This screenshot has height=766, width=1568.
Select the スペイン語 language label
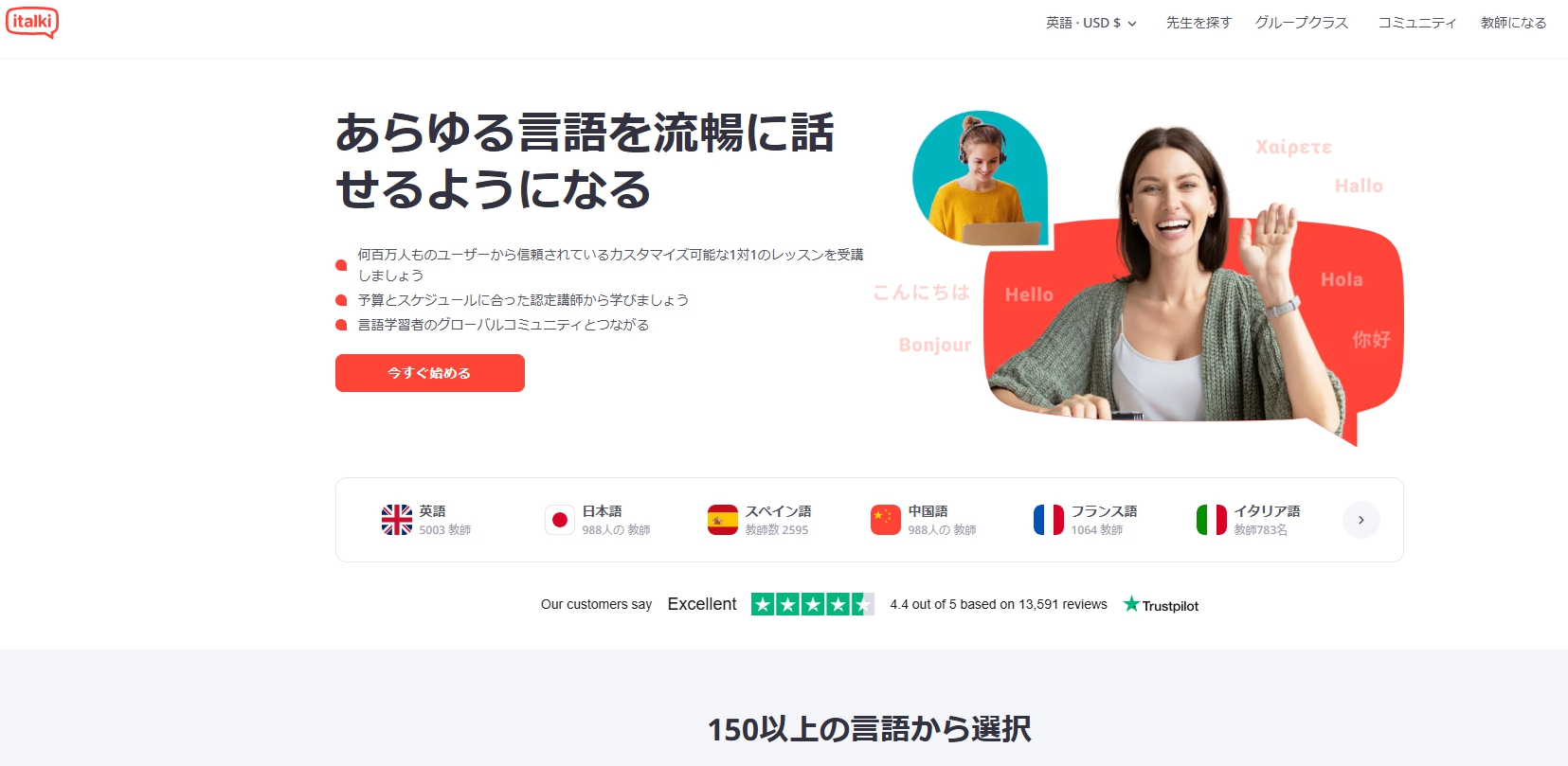[x=778, y=511]
